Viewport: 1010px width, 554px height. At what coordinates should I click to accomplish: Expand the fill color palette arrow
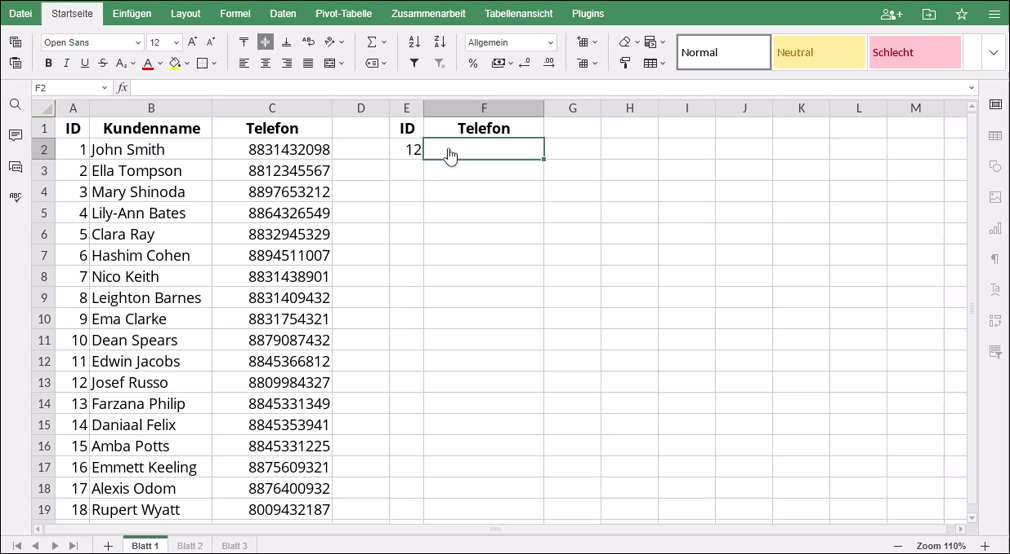pyautogui.click(x=187, y=63)
